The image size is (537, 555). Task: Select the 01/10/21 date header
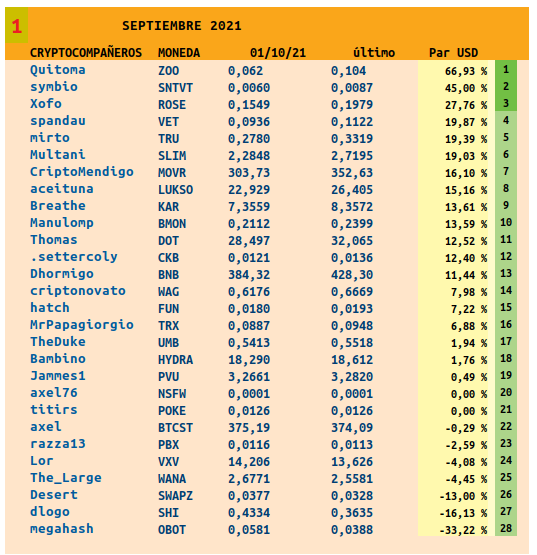point(278,53)
